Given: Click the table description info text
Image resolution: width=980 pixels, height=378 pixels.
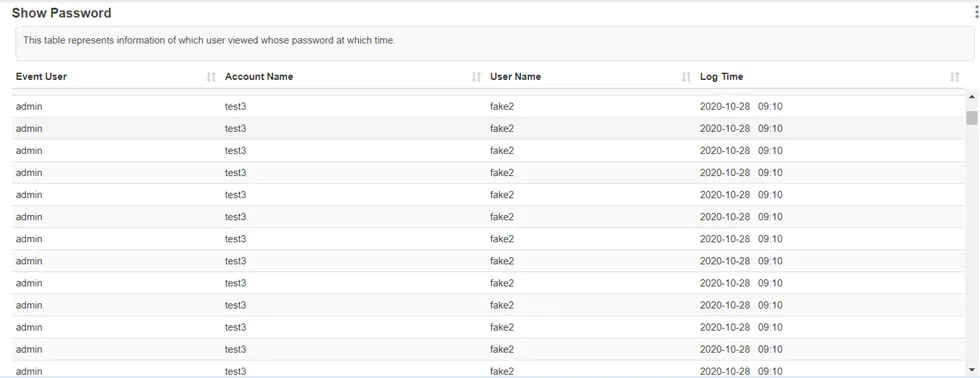Looking at the screenshot, I should click(x=209, y=41).
